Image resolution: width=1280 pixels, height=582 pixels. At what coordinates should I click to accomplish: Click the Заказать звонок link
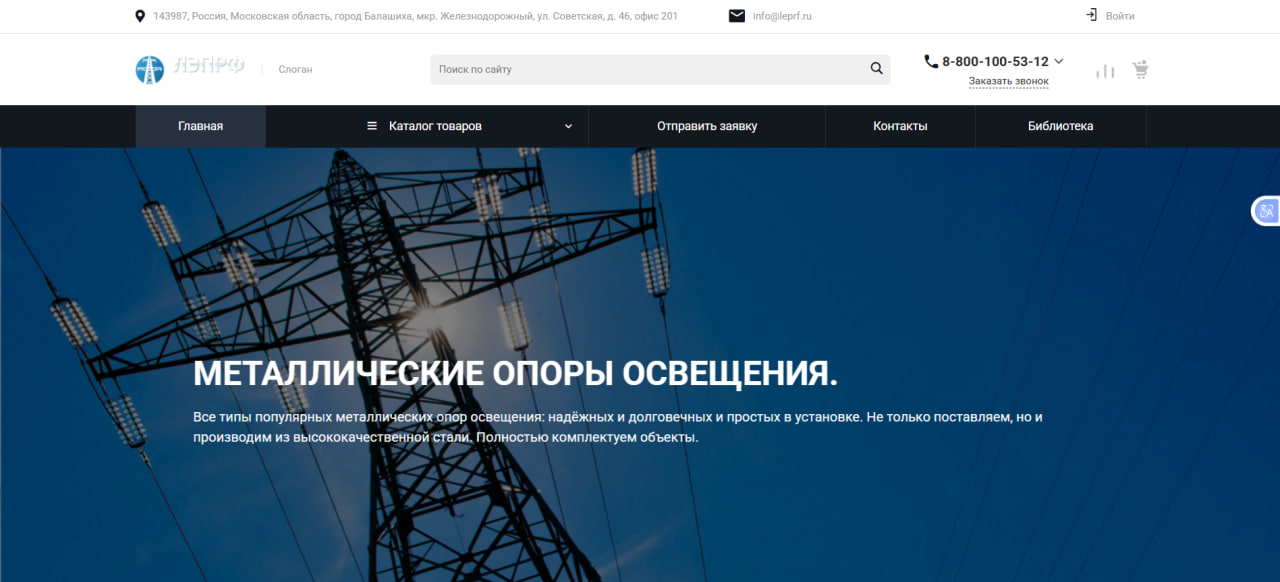pos(1008,81)
